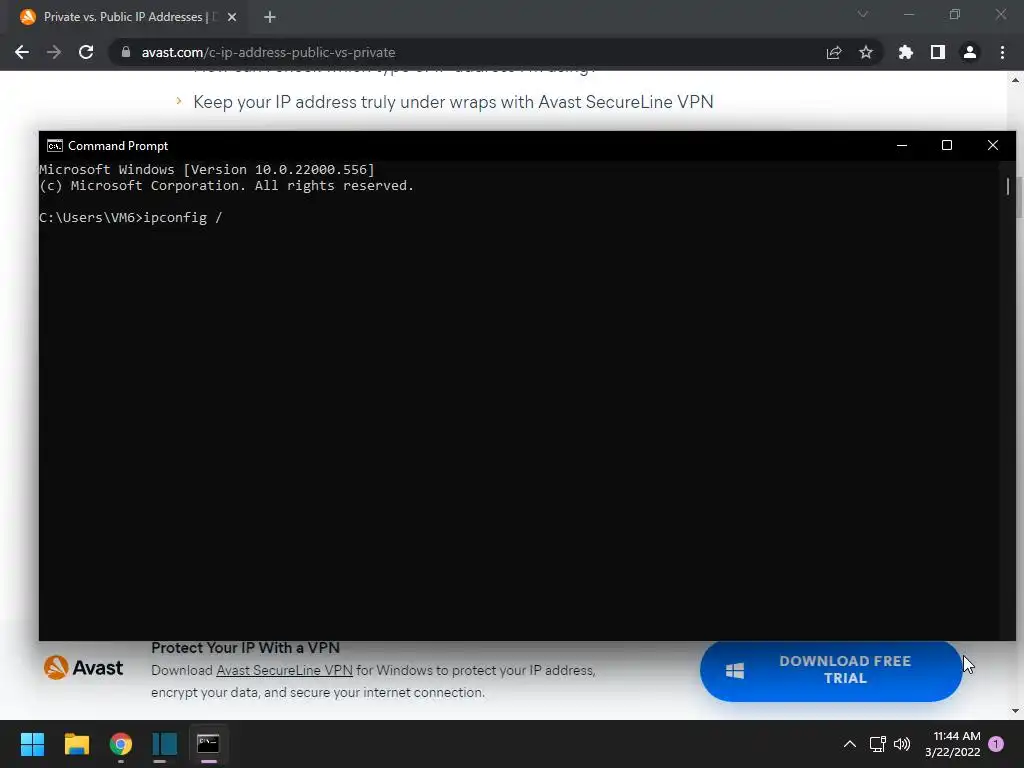Click the Download Free Trial button
The height and width of the screenshot is (768, 1024).
[831, 670]
